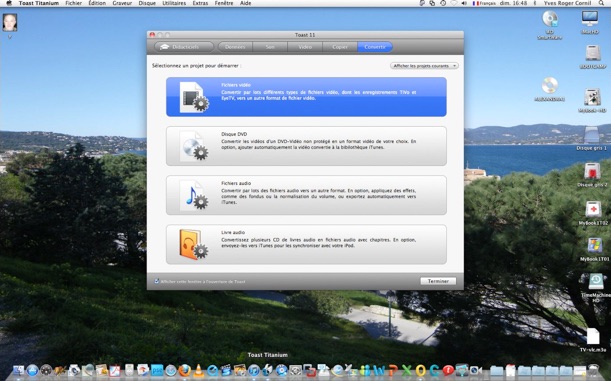Open the Aide menu
This screenshot has height=381, width=611.
point(245,3)
